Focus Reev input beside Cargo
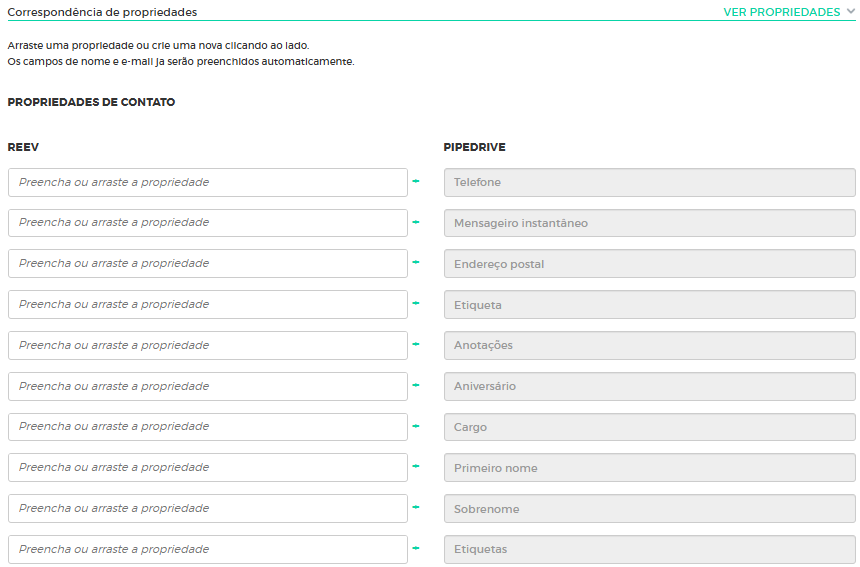 (x=208, y=427)
